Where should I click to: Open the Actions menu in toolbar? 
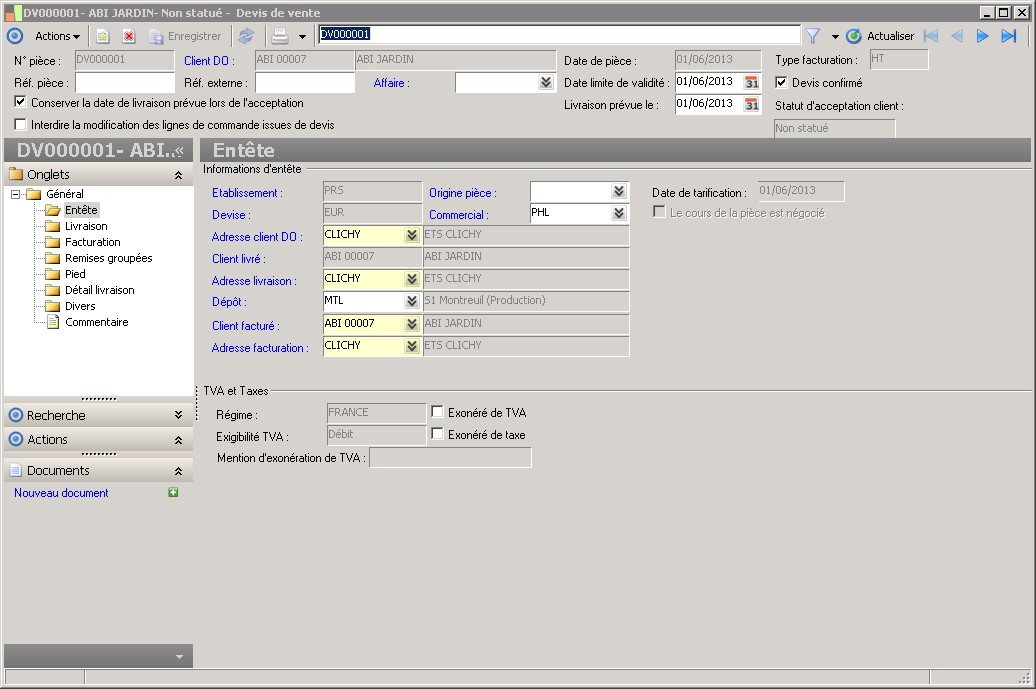[x=57, y=36]
